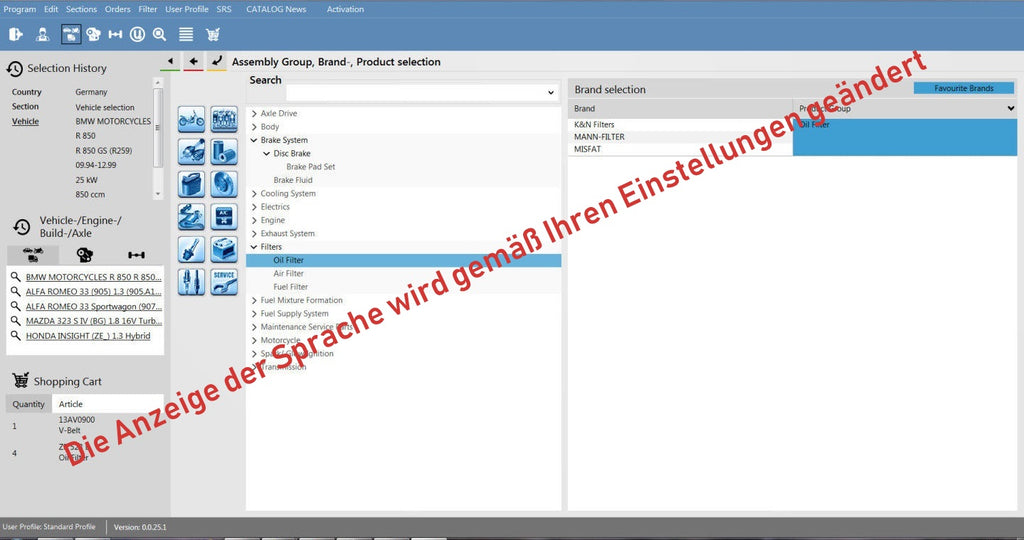This screenshot has width=1024, height=540.
Task: Click the motorcycle quick-category icon
Action: pyautogui.click(x=191, y=120)
